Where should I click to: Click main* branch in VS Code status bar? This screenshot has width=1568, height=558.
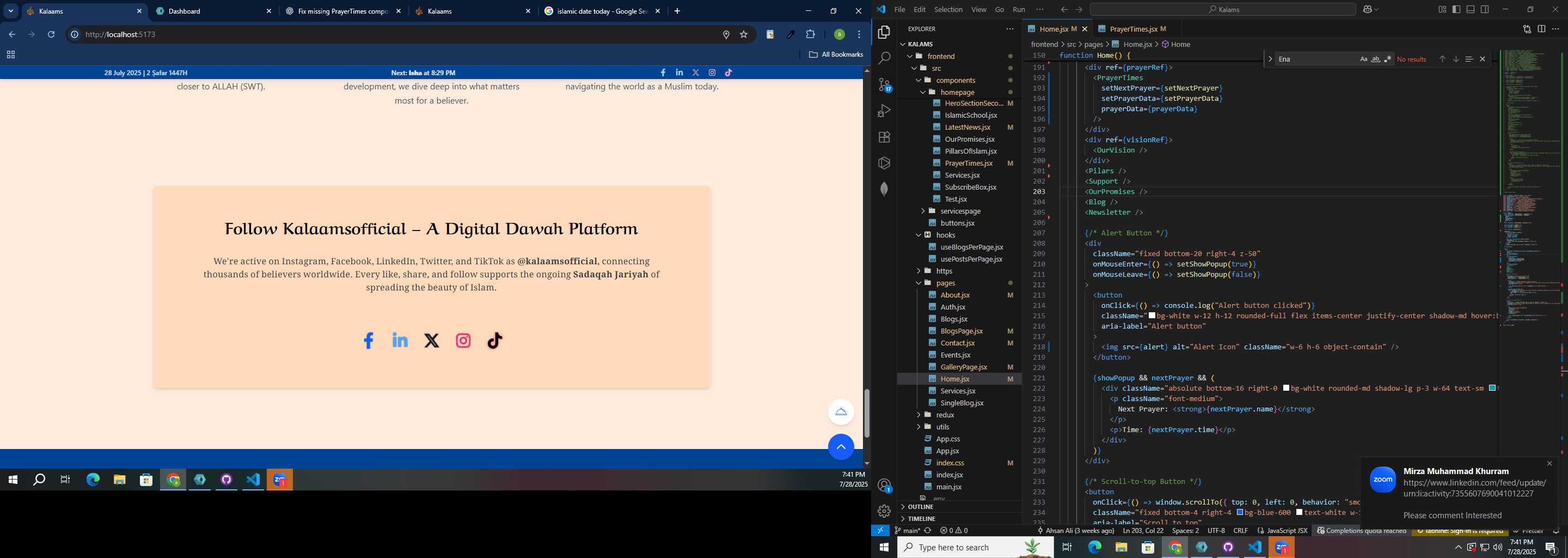(x=907, y=531)
